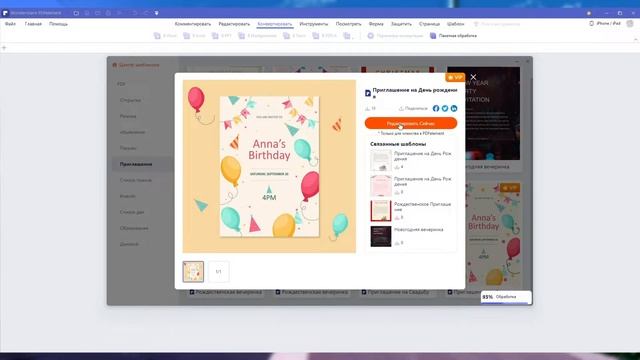Switch to the Форма tab
640x360 pixels.
pyautogui.click(x=376, y=24)
